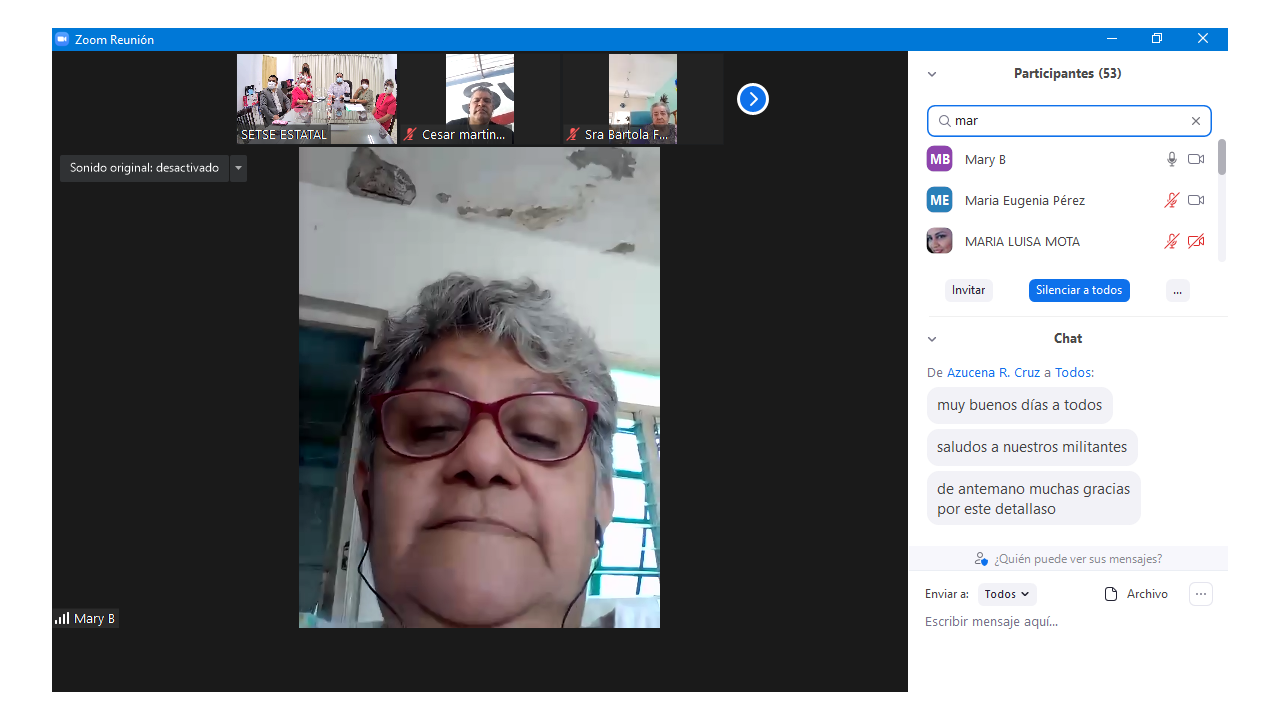
Task: Open SETSE ESTATAL video thumbnail
Action: [317, 99]
